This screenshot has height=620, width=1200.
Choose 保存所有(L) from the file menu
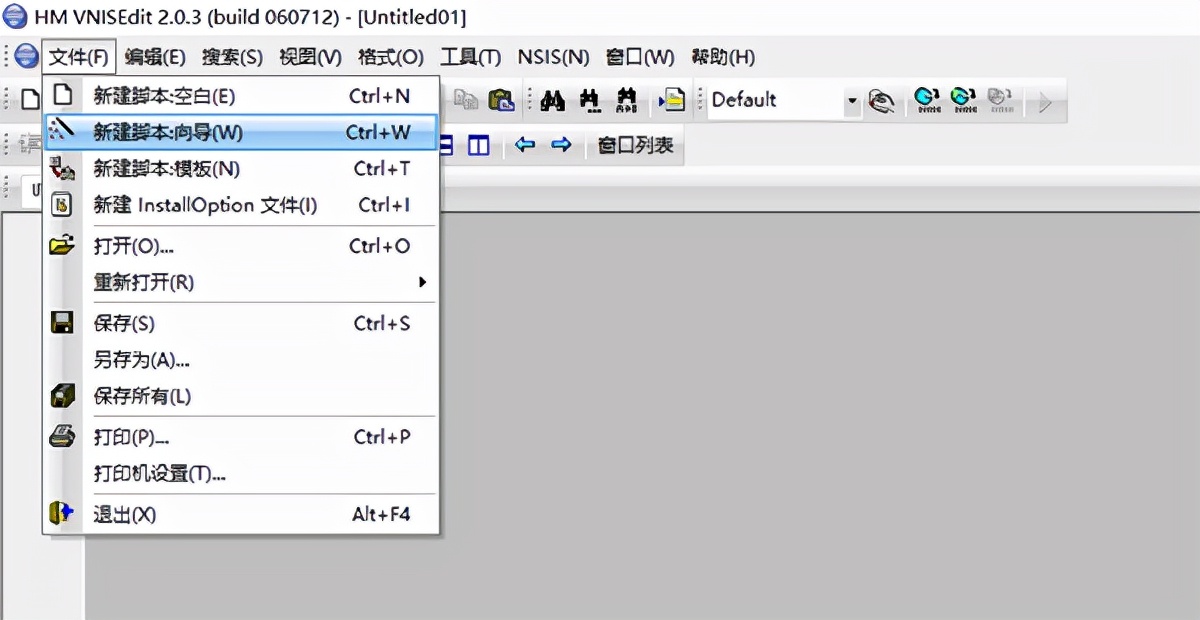241,396
